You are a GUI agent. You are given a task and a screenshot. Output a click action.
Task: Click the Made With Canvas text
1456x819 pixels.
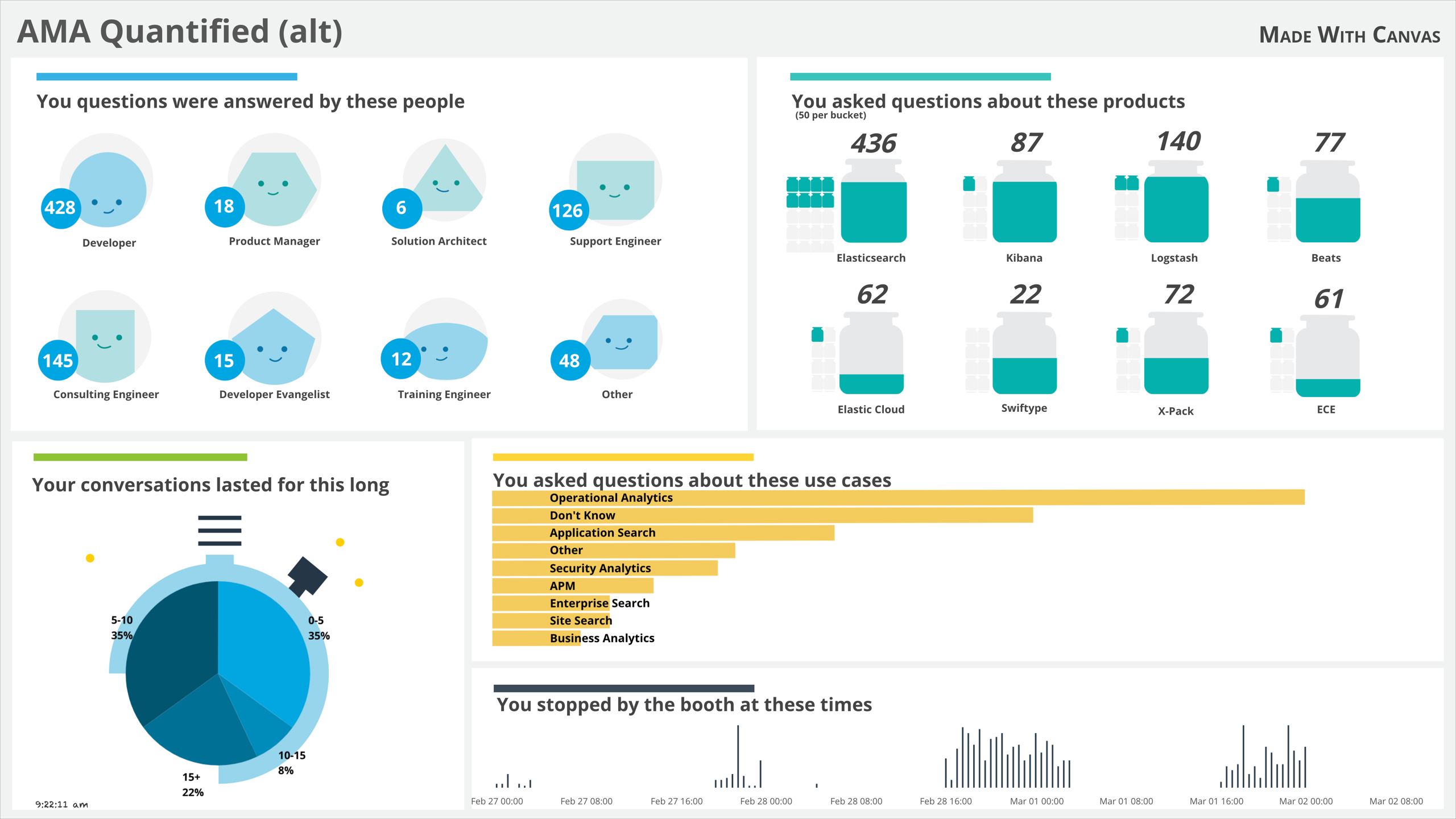coord(1349,35)
